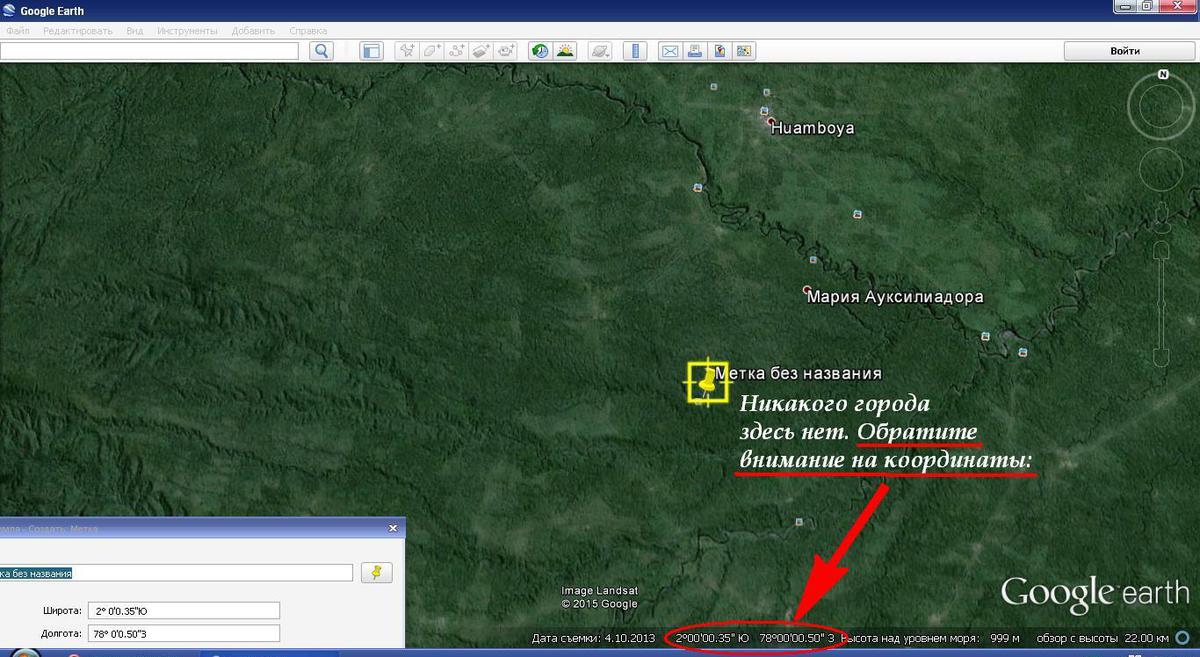Screen dimensions: 1200x657
Task: Click the photo marker southeast of Huamboya
Action: pyautogui.click(x=857, y=214)
